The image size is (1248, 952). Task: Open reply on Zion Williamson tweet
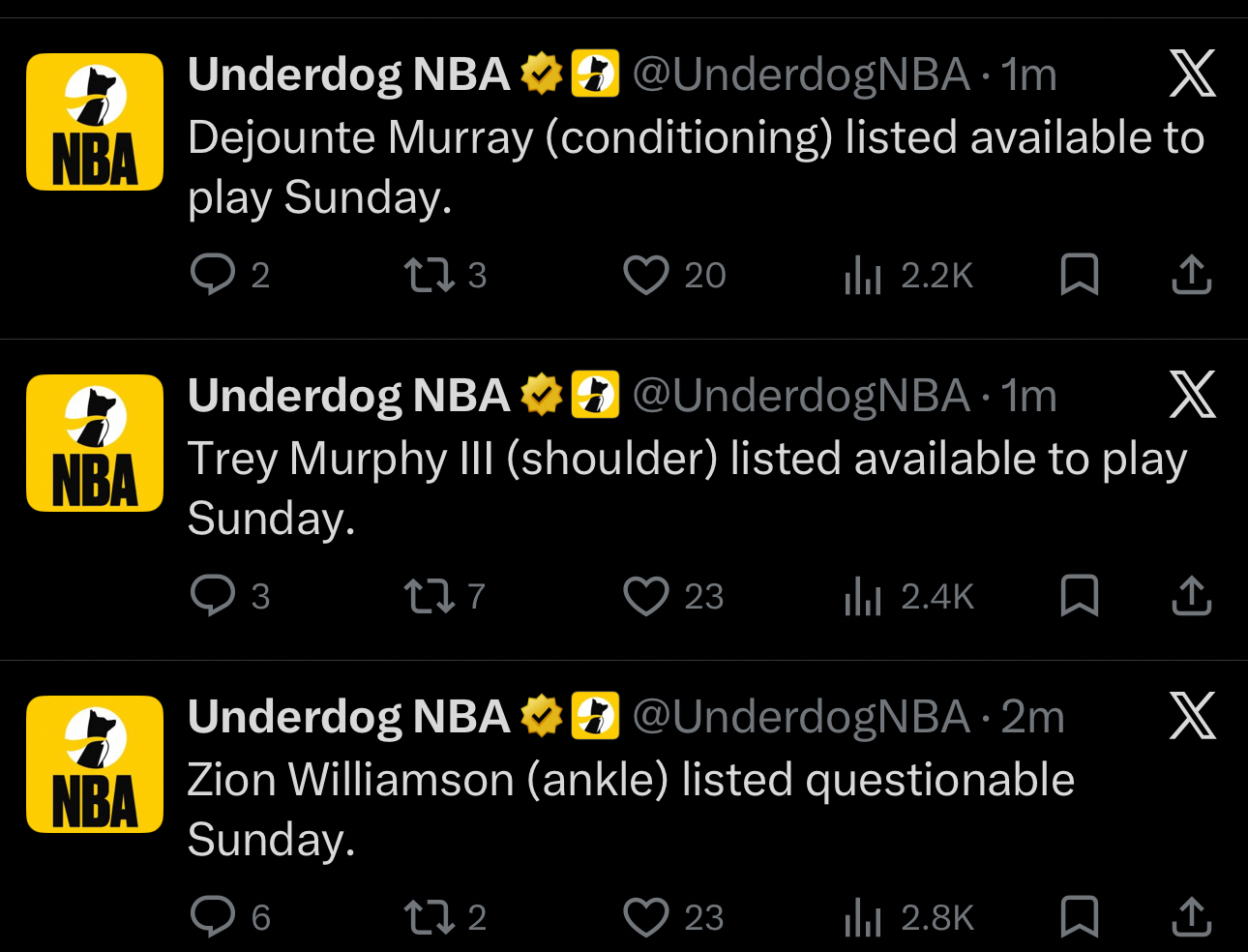click(213, 916)
